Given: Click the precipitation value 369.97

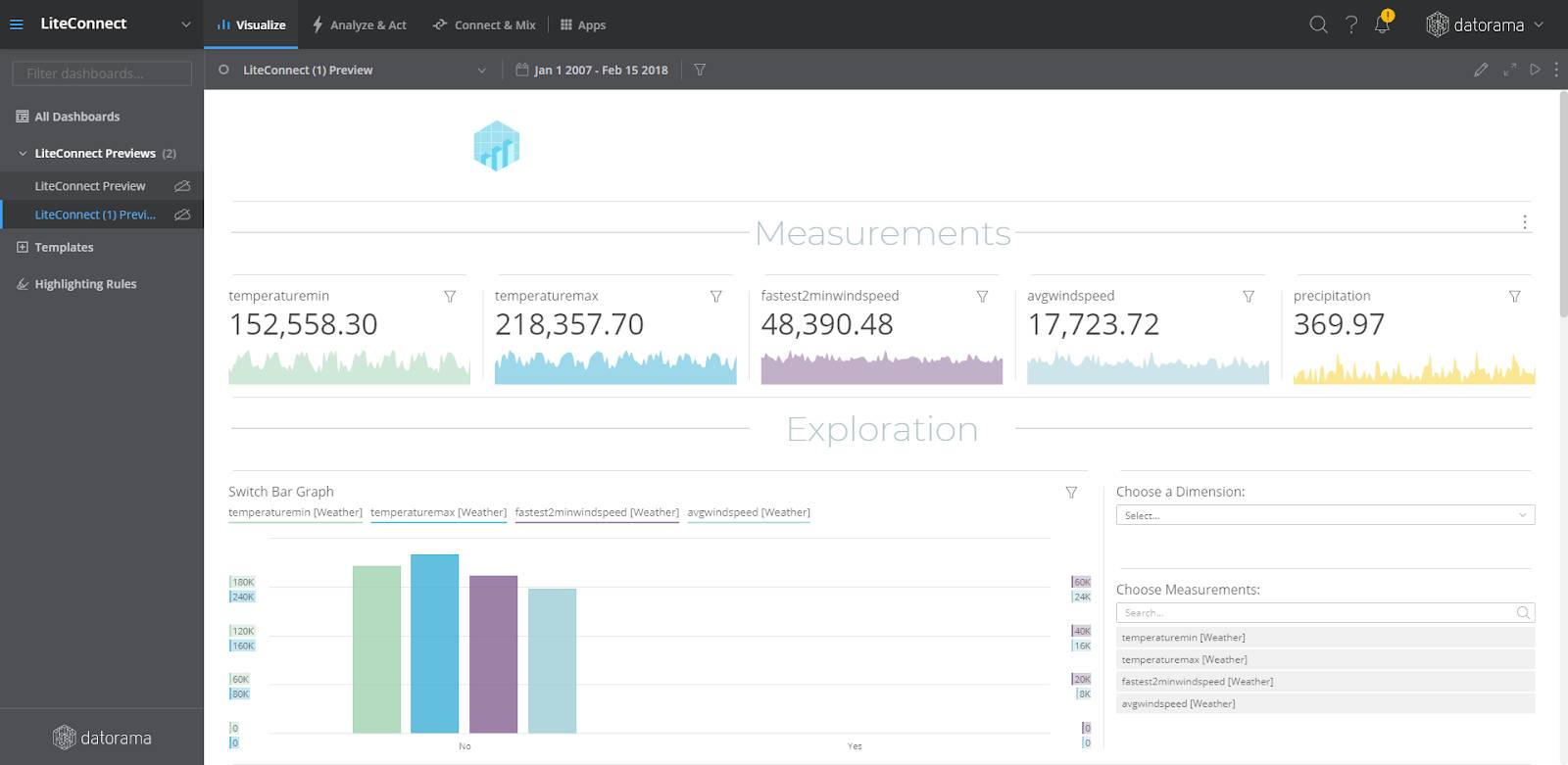Looking at the screenshot, I should click(x=1339, y=324).
